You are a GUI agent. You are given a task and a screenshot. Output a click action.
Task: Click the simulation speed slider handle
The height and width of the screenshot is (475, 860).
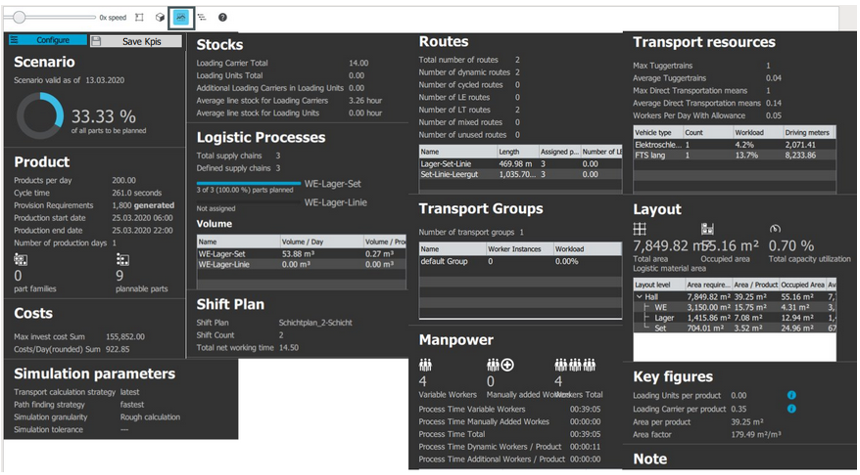(x=19, y=18)
